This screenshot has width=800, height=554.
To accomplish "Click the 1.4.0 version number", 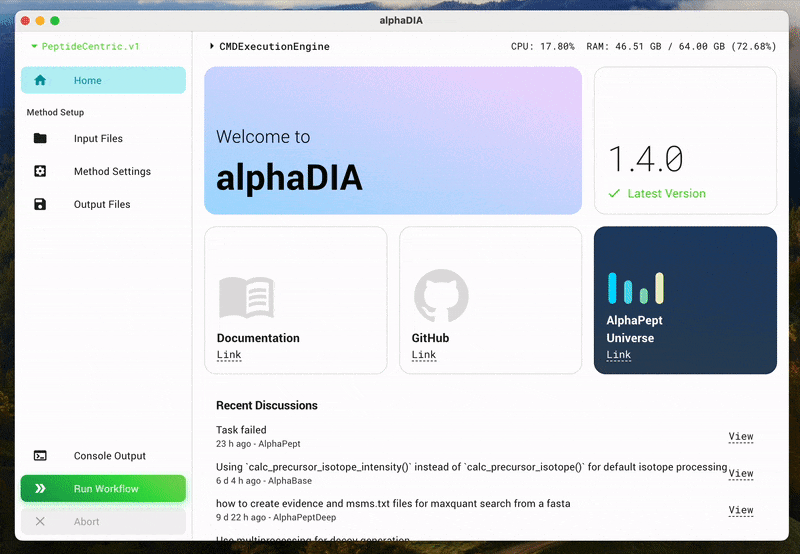I will point(646,159).
